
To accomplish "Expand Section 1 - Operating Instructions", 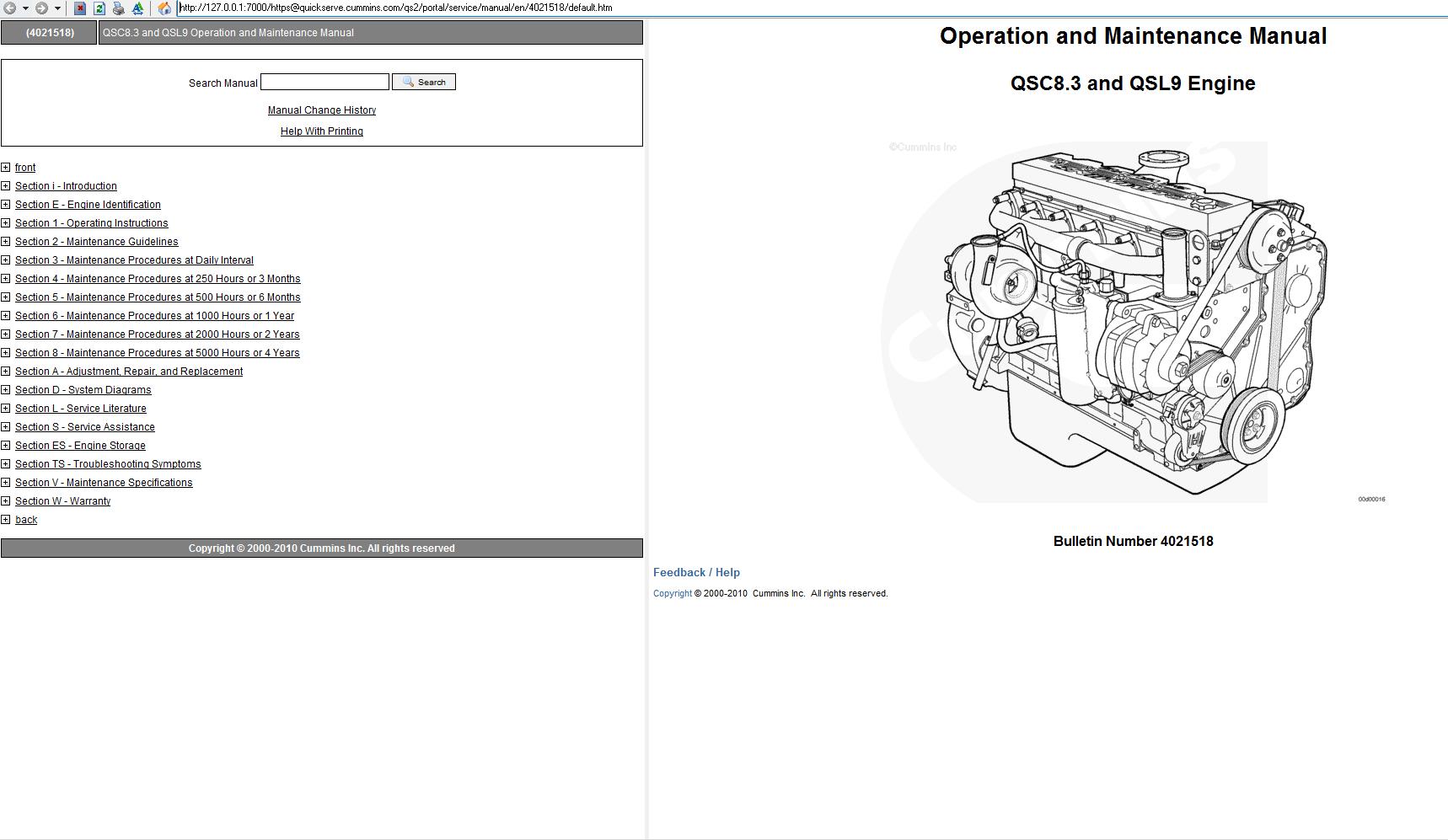I will click(6, 222).
